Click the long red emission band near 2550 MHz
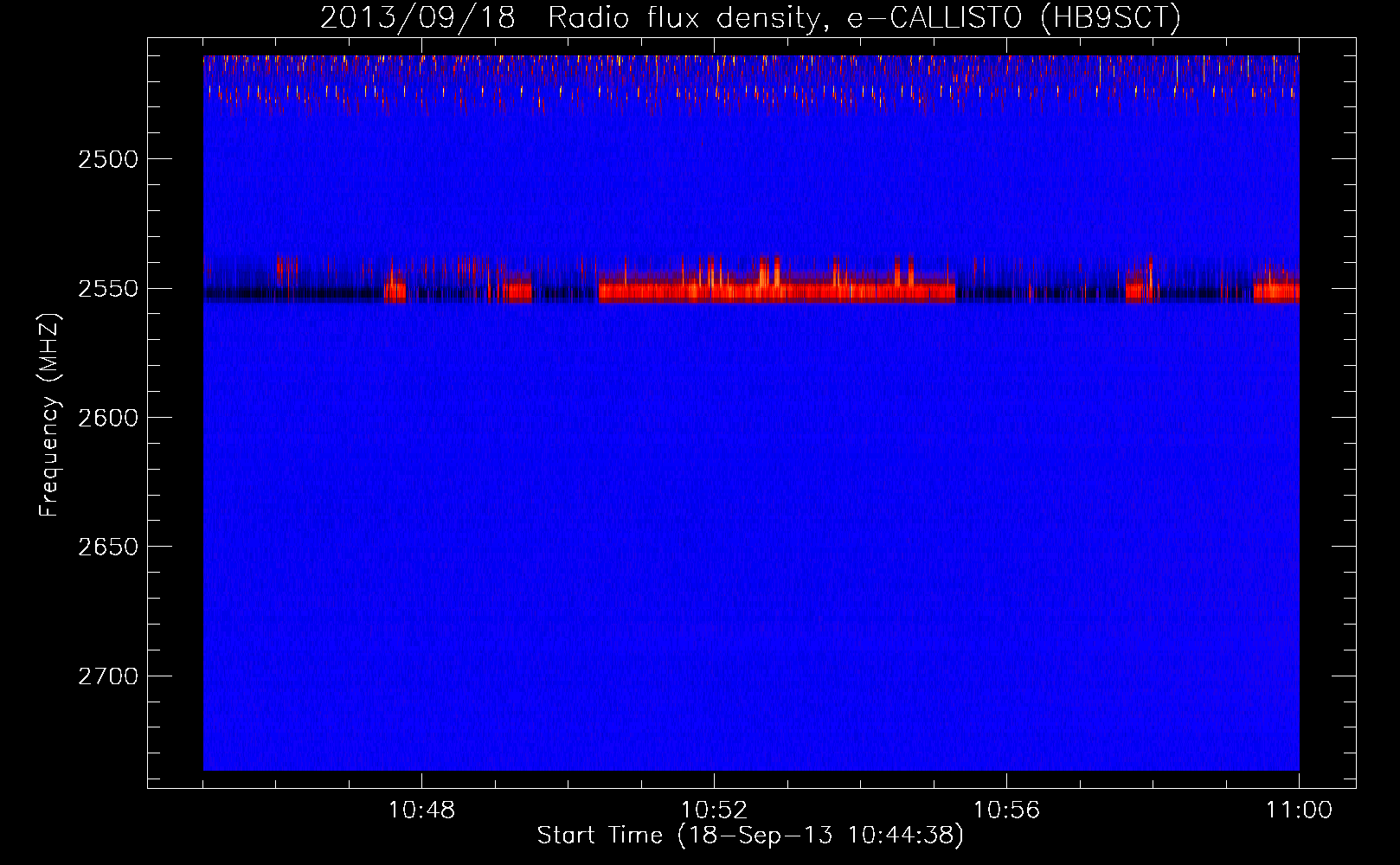 [776, 290]
